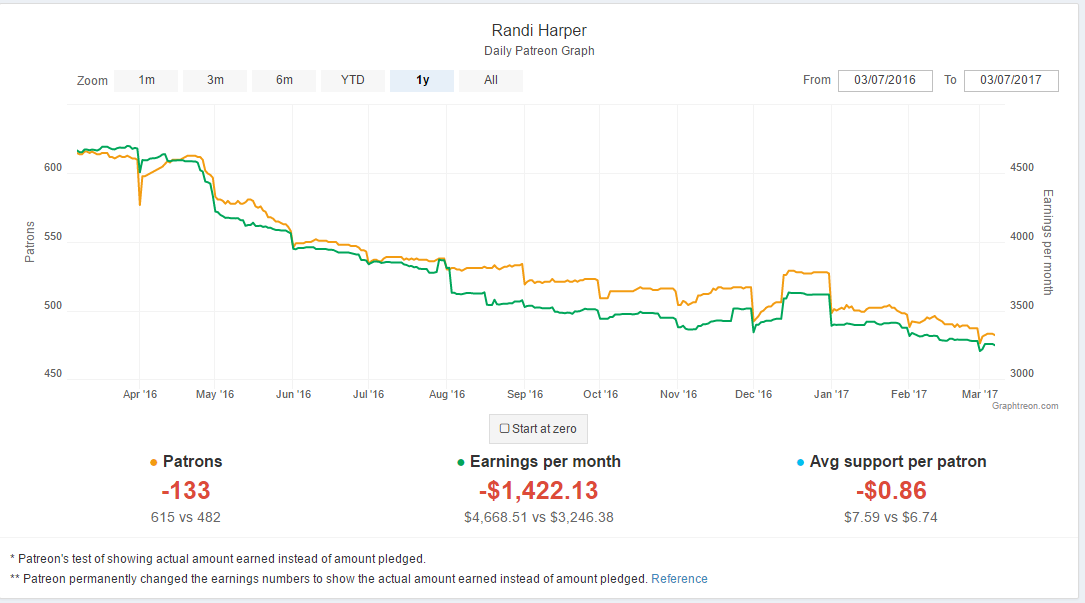Edit the To date field 03/07/2017
This screenshot has height=603, width=1085.
[x=1011, y=80]
